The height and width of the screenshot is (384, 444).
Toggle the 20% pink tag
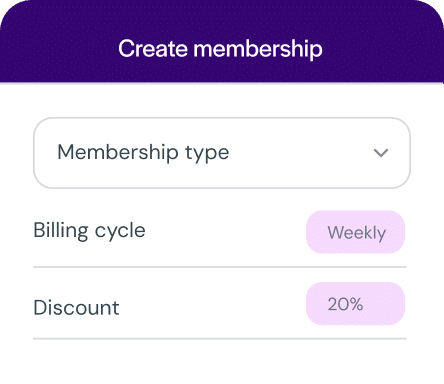click(355, 304)
